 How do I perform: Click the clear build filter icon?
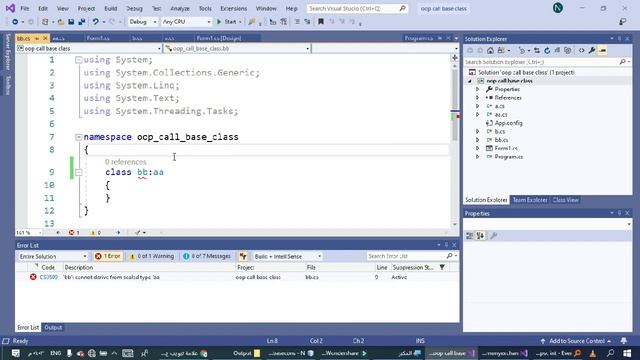point(243,256)
